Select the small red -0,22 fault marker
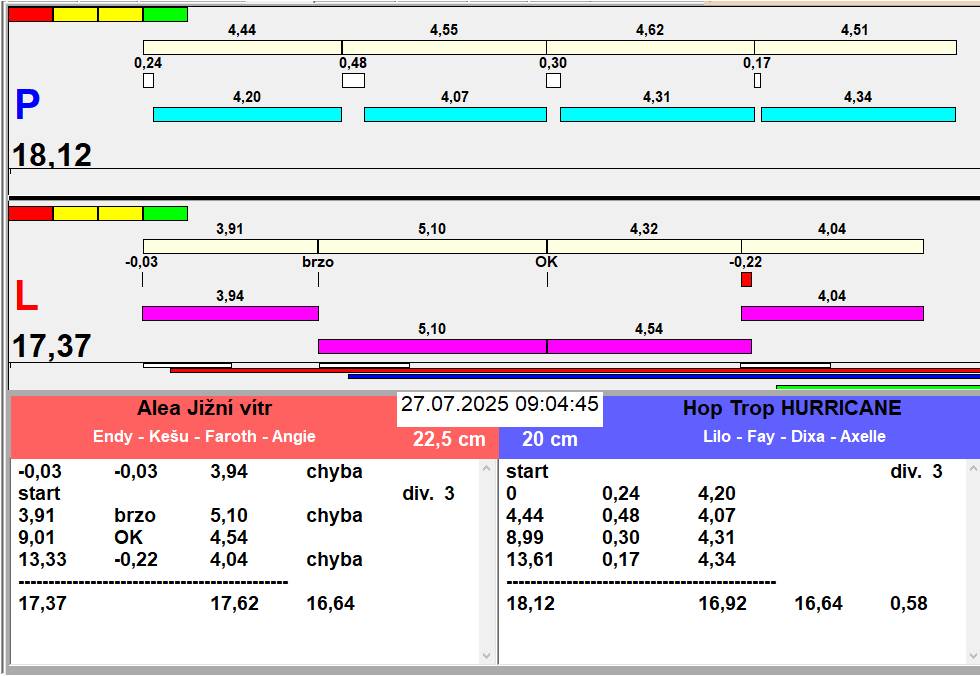Image resolution: width=980 pixels, height=676 pixels. 746,279
